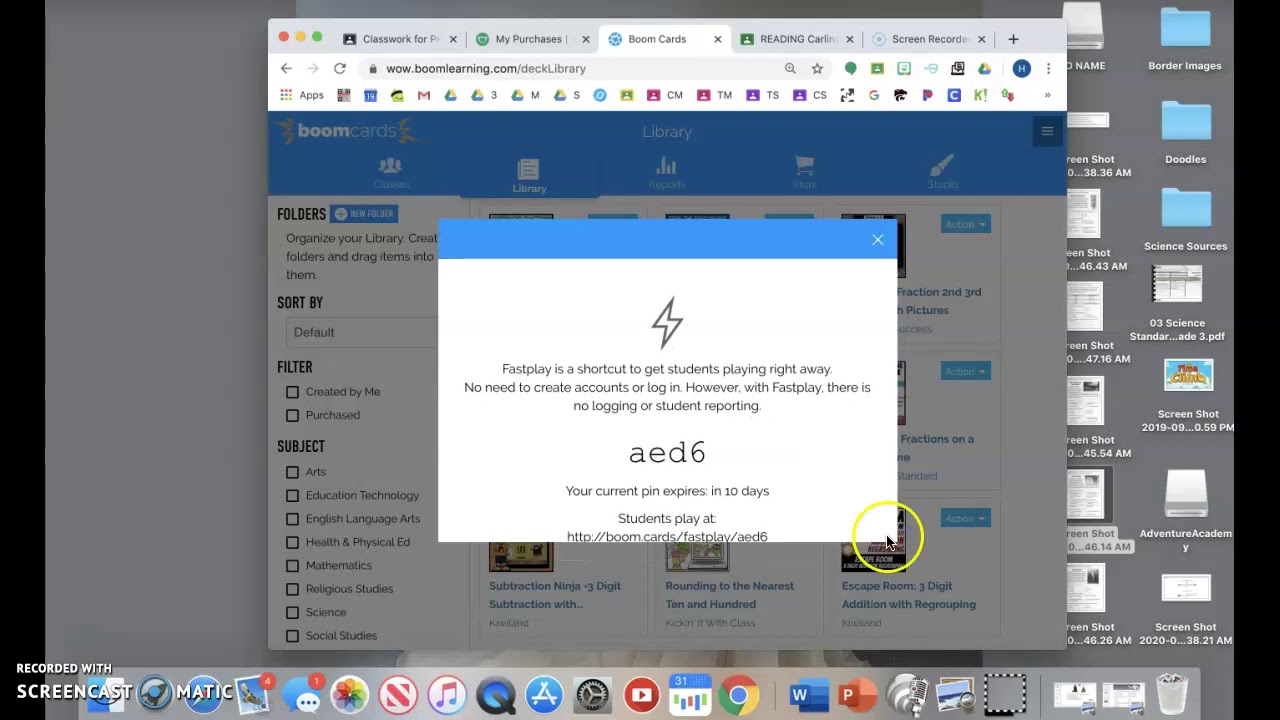This screenshot has width=1280, height=720.
Task: Click the aed6 Fastplay pin text
Action: [x=667, y=453]
